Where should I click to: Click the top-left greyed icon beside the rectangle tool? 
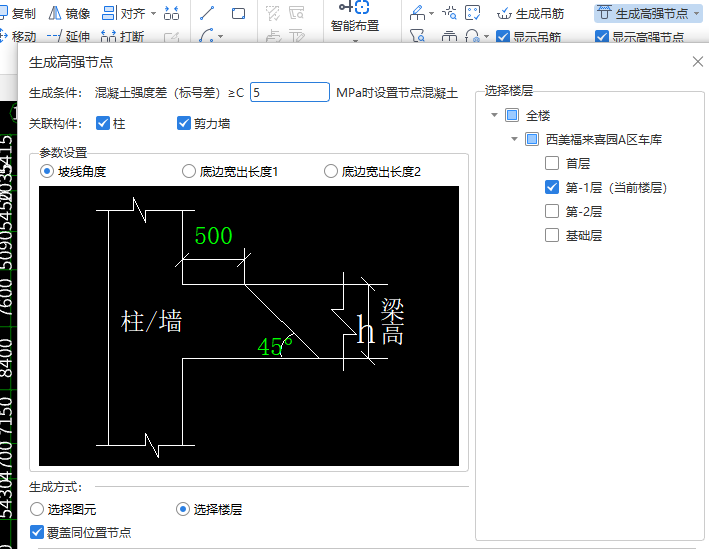point(273,13)
